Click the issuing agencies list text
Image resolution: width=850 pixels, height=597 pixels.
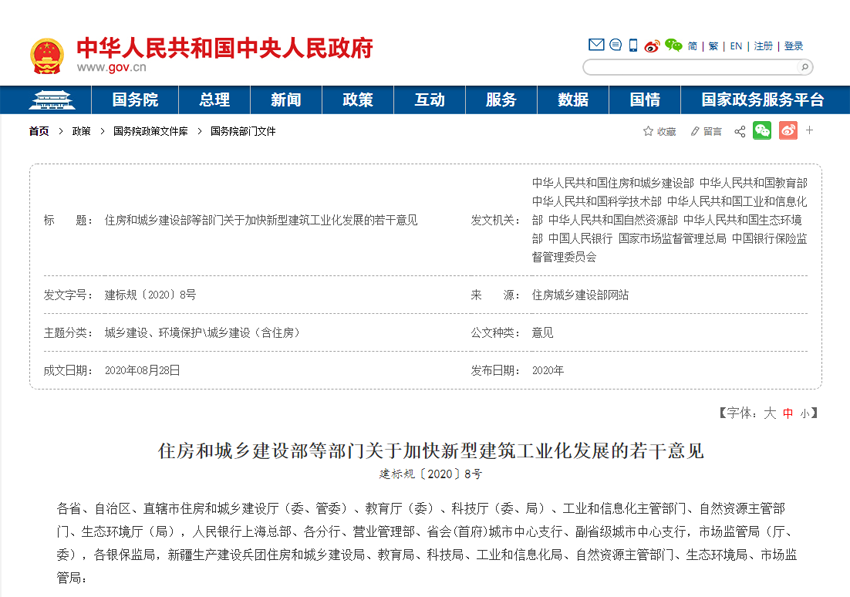[669, 220]
